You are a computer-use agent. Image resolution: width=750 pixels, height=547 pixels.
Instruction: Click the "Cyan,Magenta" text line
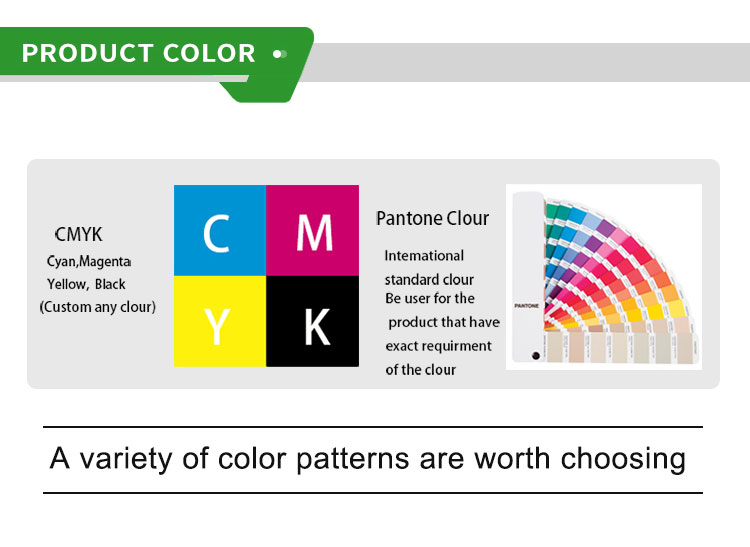click(x=89, y=261)
